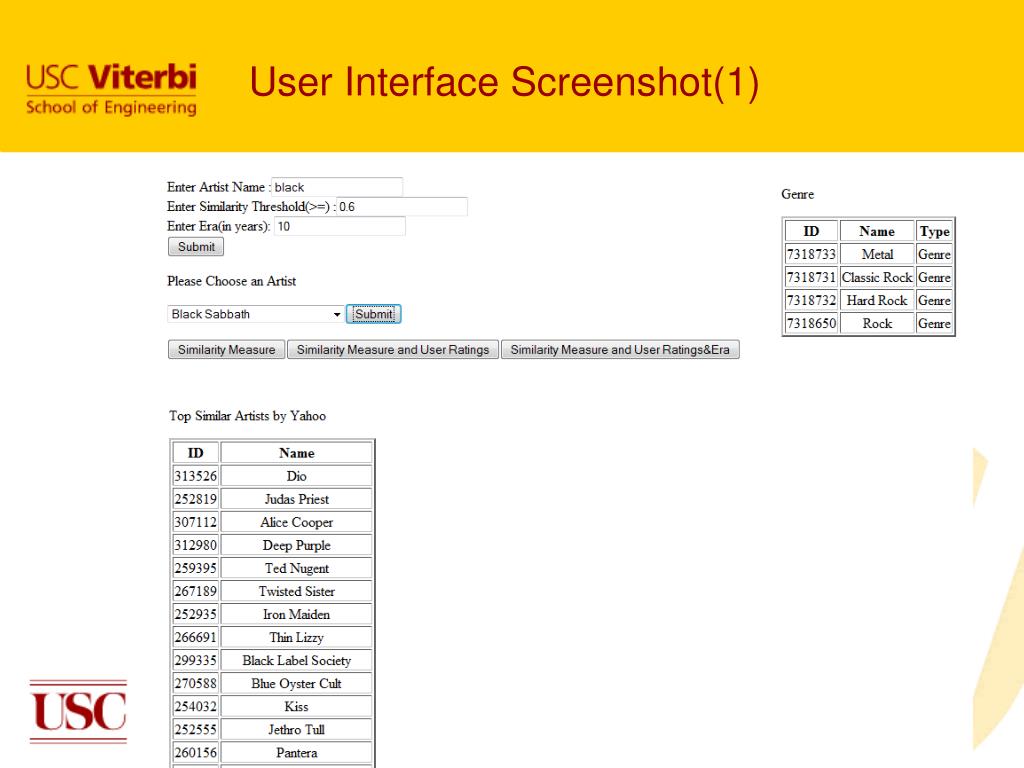Image resolution: width=1024 pixels, height=768 pixels.
Task: Click the Enter Artist Name input field
Action: pos(337,187)
